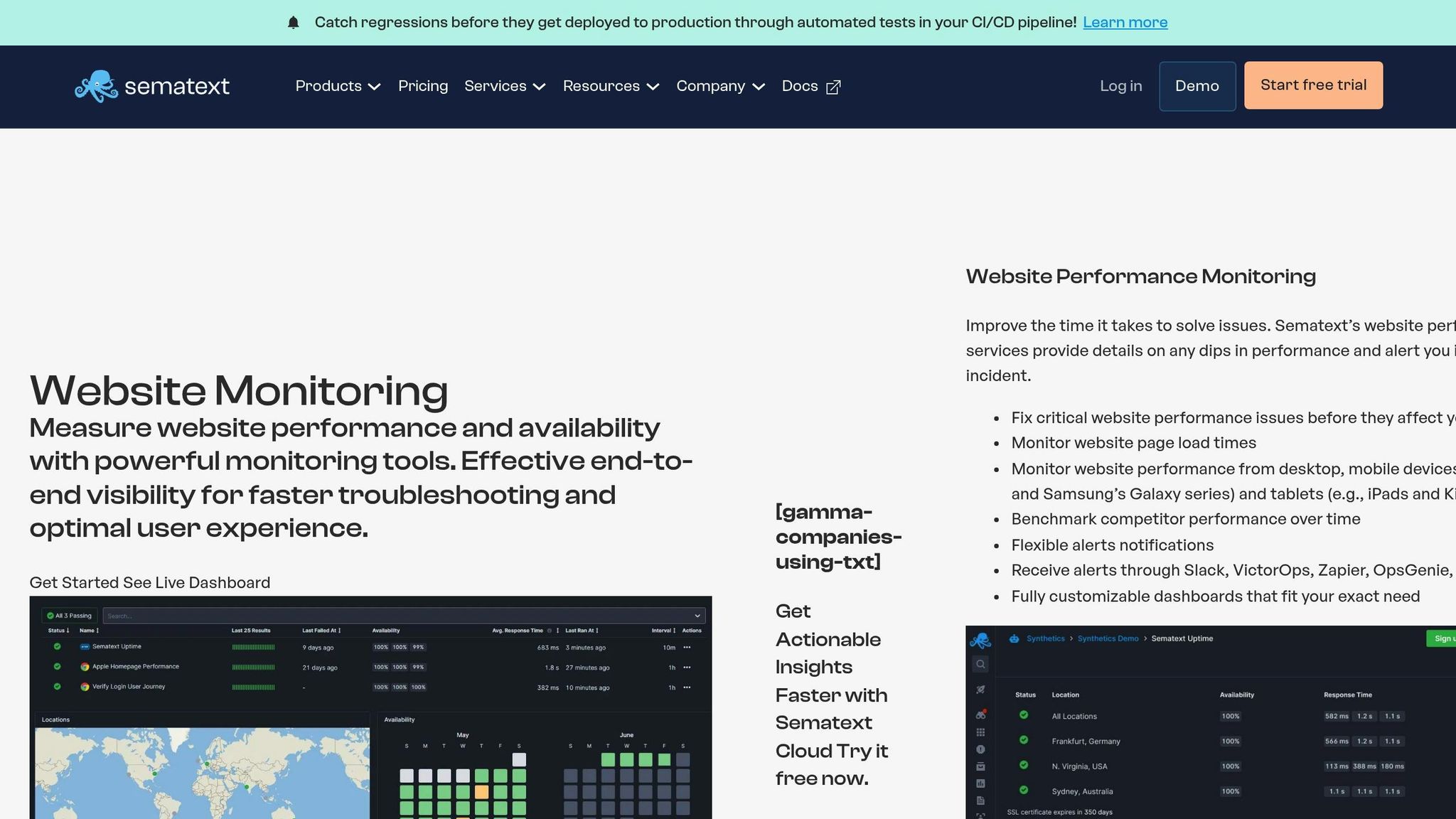Viewport: 1456px width, 819px height.
Task: Open the actions ellipsis for the Verify Login User Journey row
Action: pos(687,687)
